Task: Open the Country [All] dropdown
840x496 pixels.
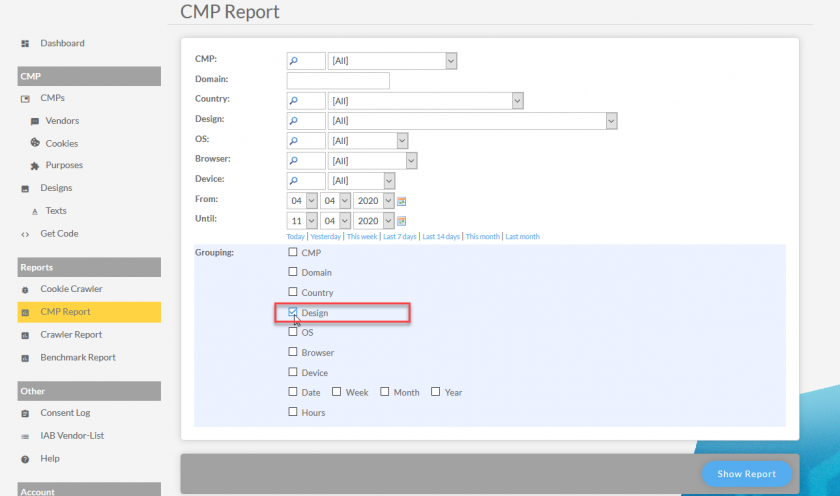Action: [x=425, y=101]
